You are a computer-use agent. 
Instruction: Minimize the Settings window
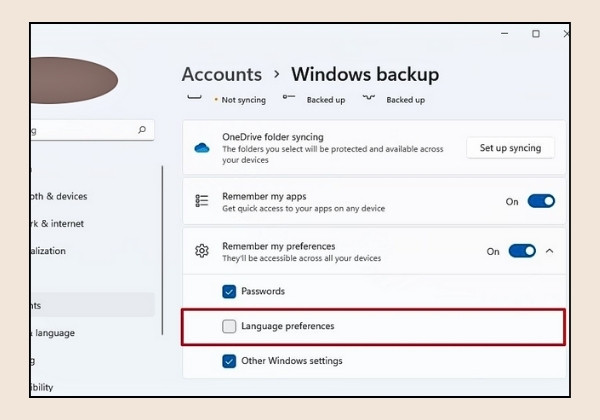pyautogui.click(x=505, y=34)
